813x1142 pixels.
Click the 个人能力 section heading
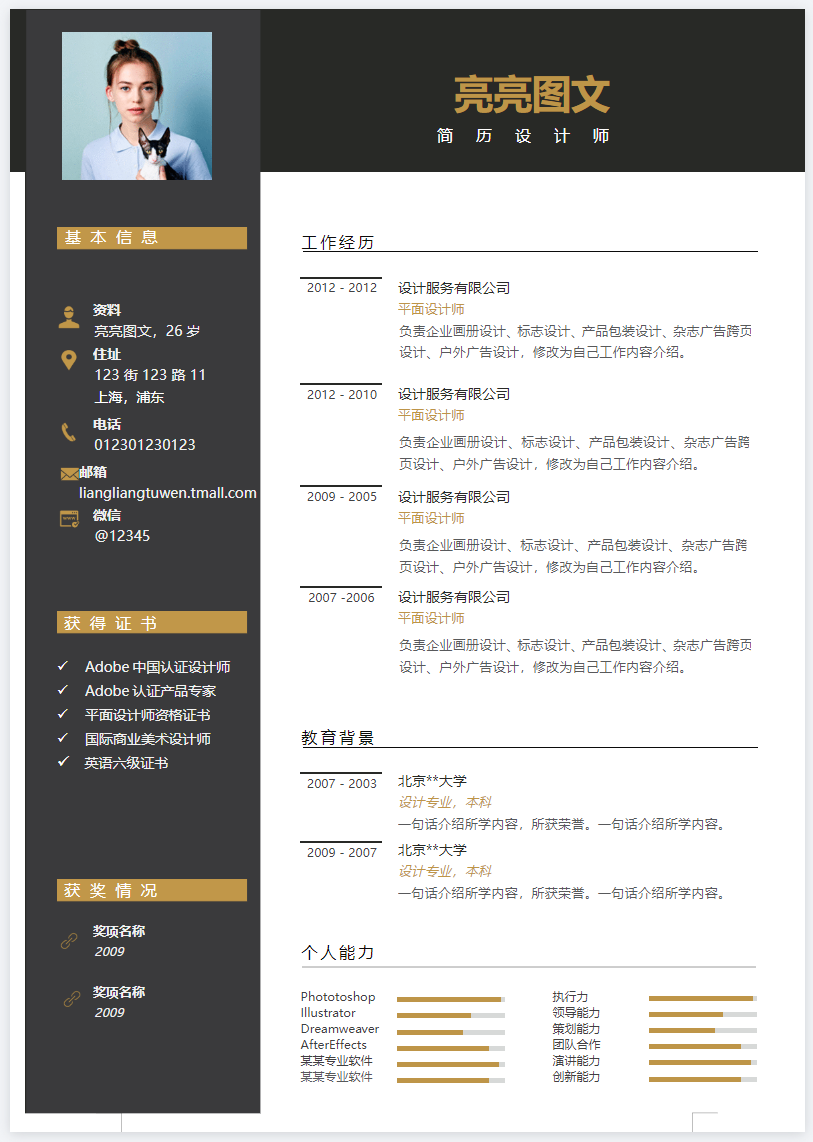[x=338, y=953]
